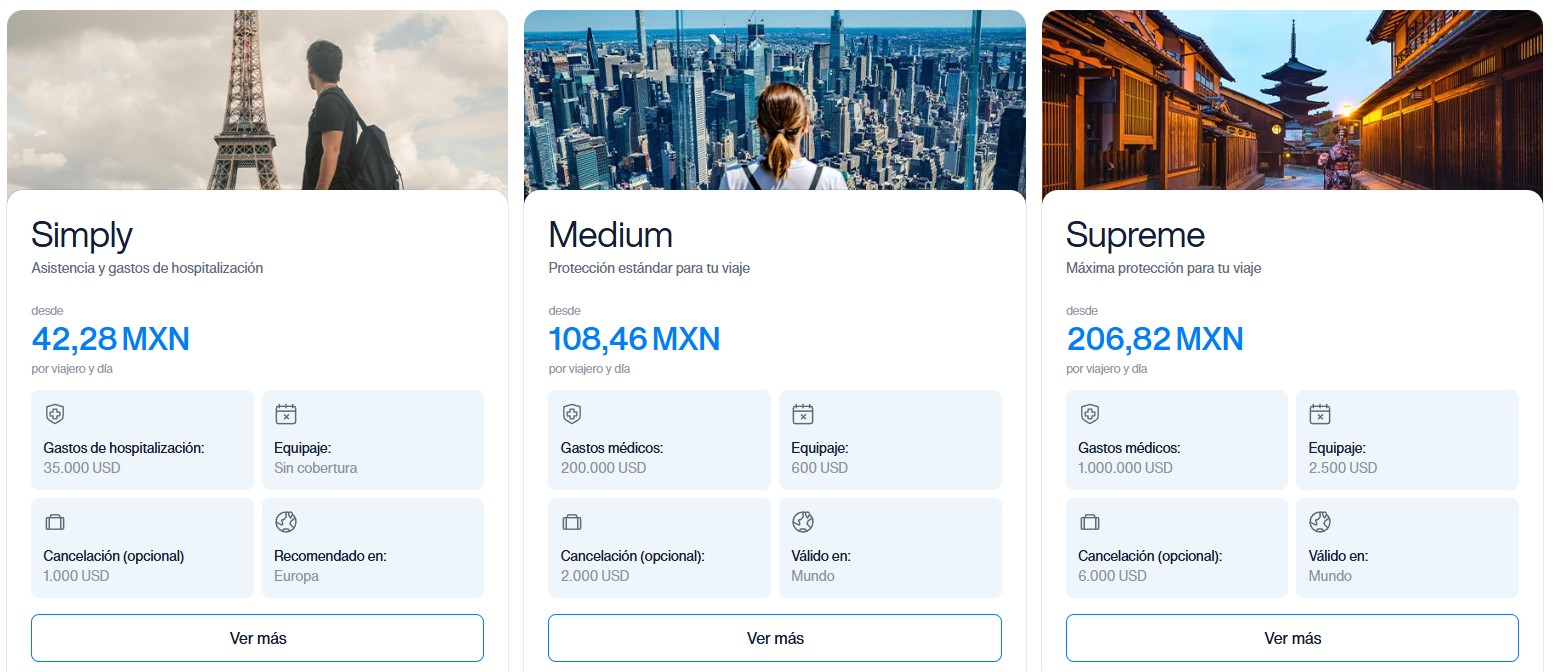Open 'Ver más' for the Simply plan
Screen dimensions: 1554x672
pyautogui.click(x=257, y=638)
